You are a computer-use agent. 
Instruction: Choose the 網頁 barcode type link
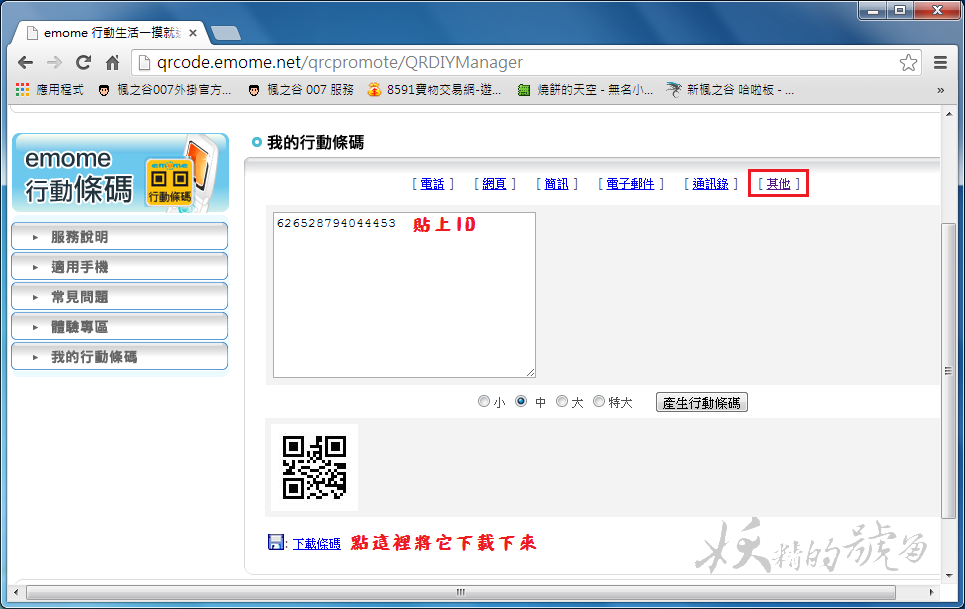tap(494, 184)
